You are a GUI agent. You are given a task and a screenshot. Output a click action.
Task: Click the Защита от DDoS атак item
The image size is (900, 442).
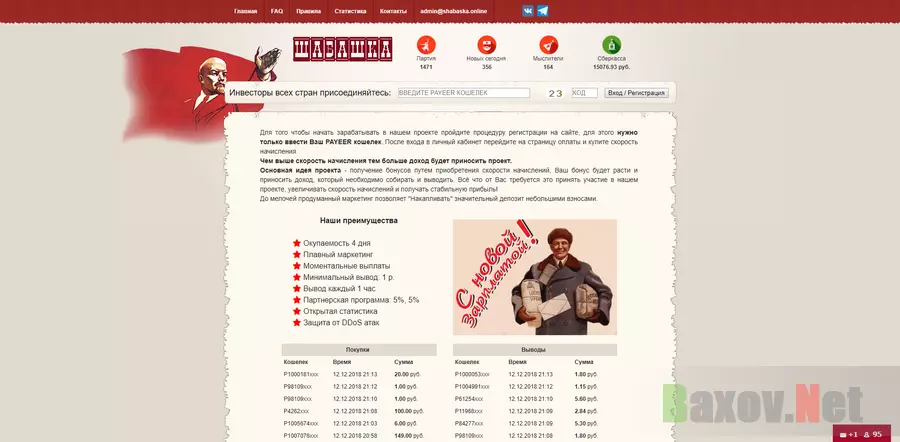pos(341,323)
